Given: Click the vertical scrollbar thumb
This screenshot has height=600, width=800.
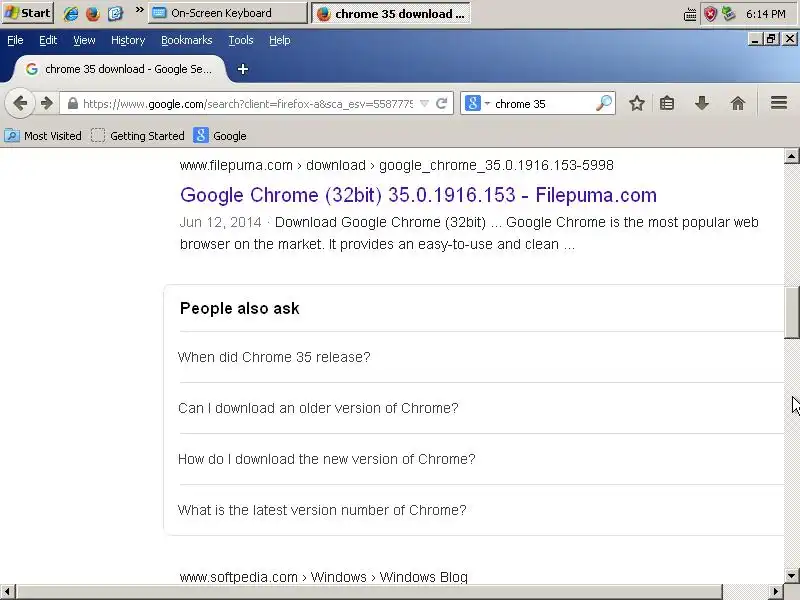Looking at the screenshot, I should 791,313.
